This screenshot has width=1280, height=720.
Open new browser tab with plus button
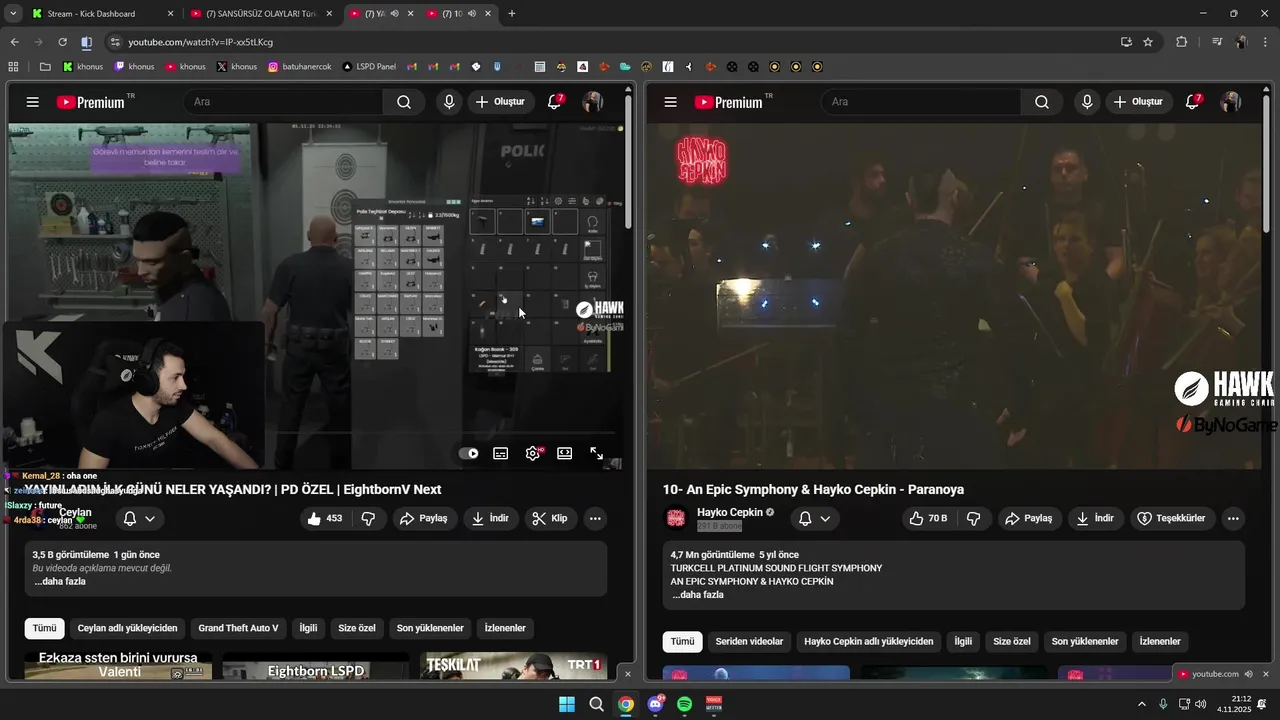[x=512, y=14]
